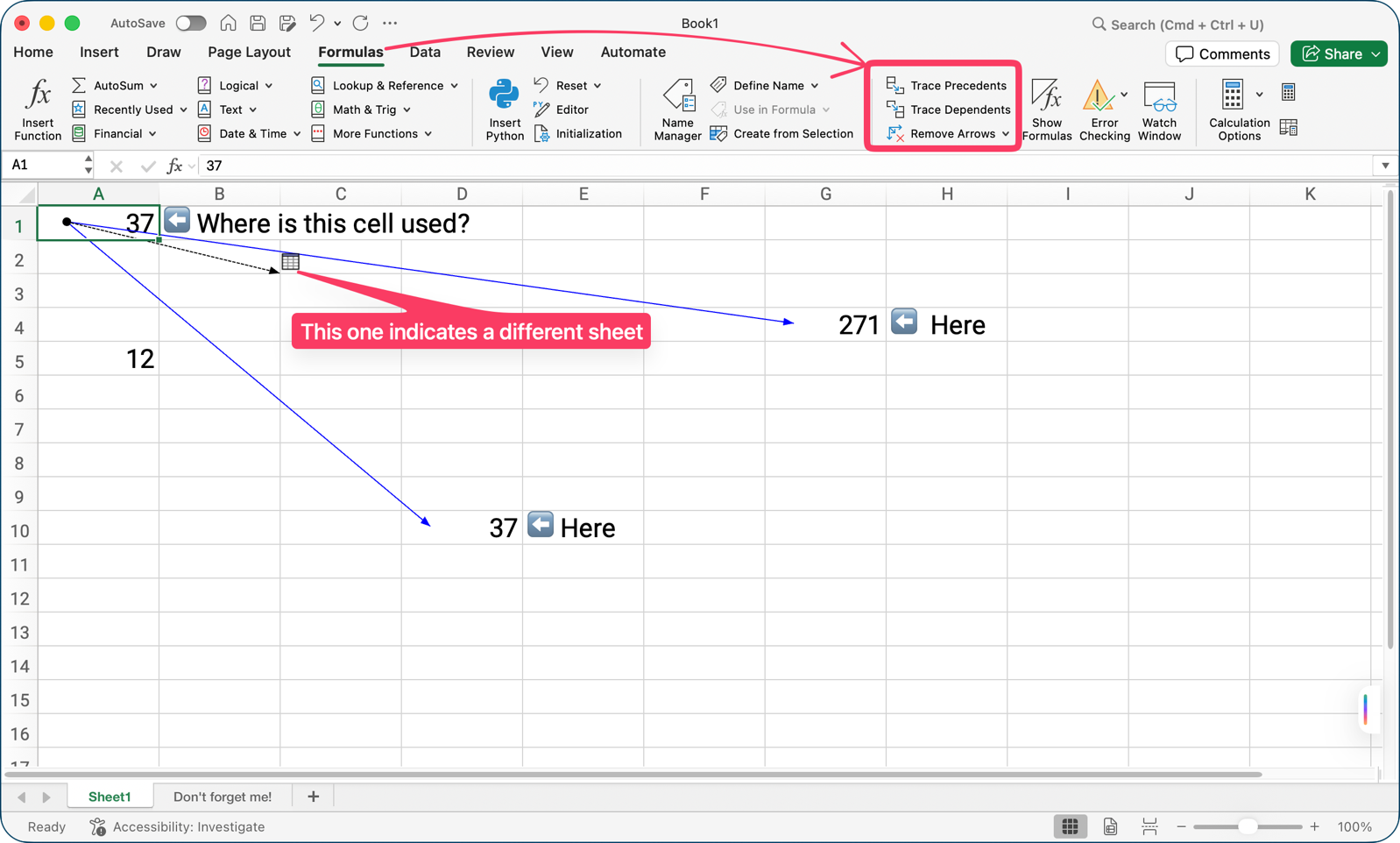
Task: Expand the Date & Time functions dropdown
Action: (x=297, y=134)
